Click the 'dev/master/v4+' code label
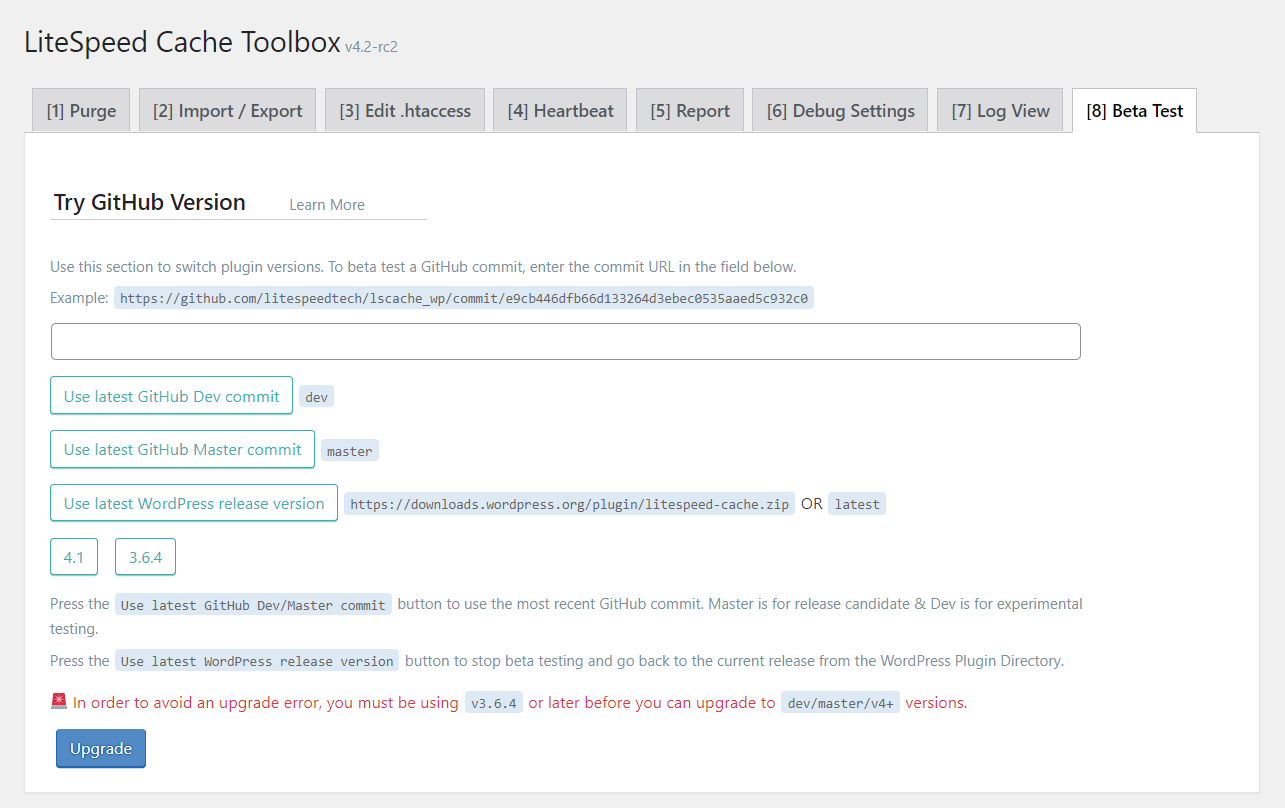 tap(840, 703)
